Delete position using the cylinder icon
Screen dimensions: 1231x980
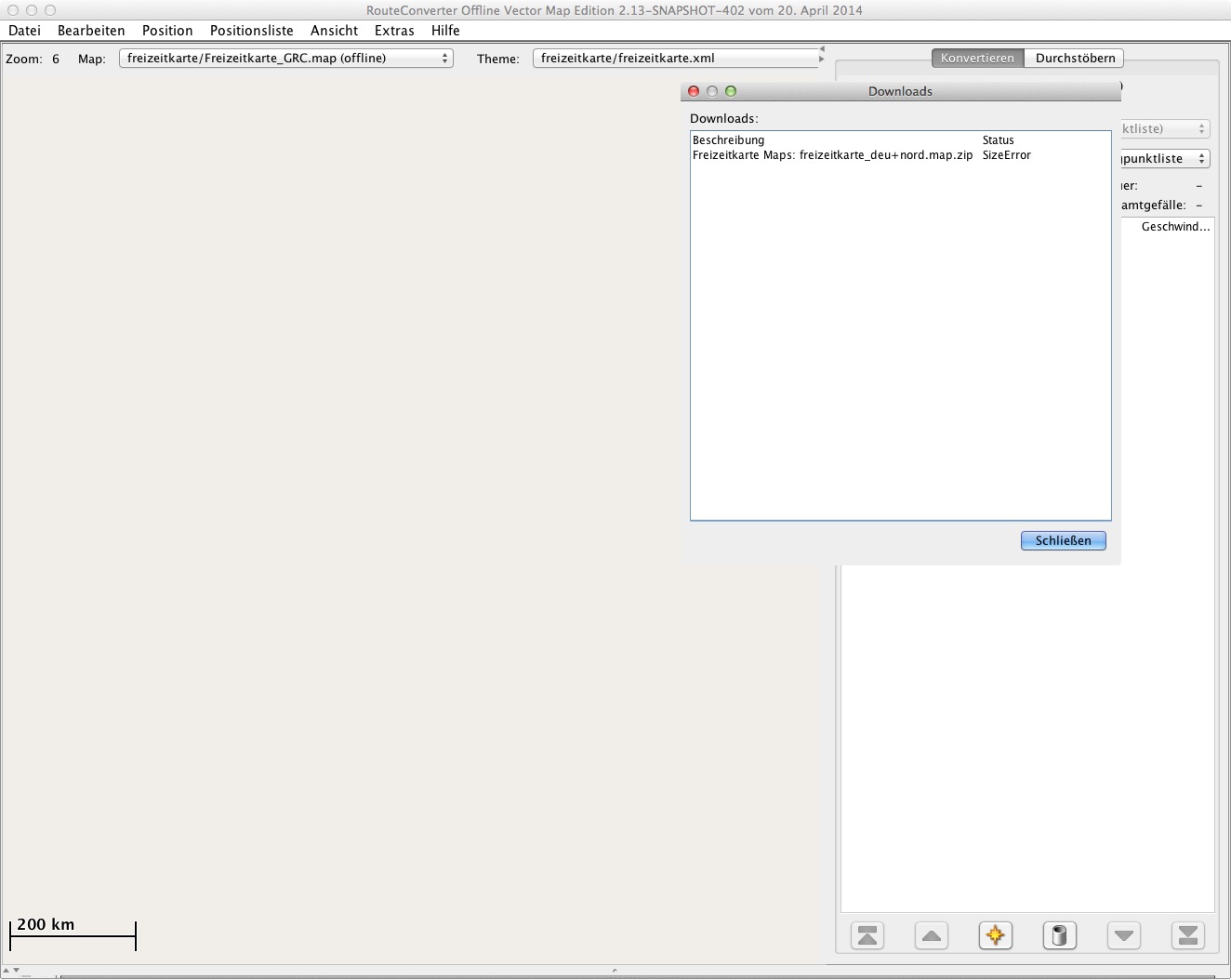(1060, 935)
